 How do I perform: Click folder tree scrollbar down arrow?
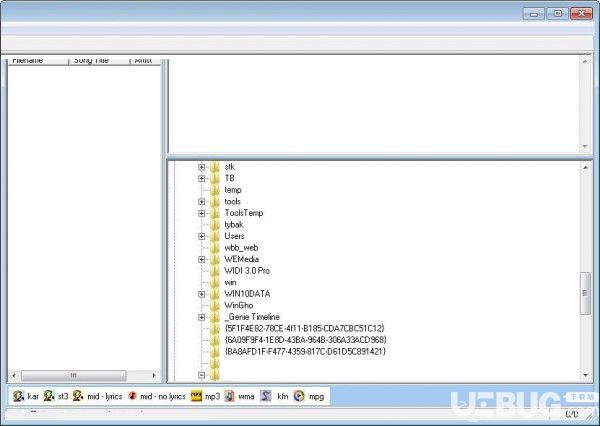tap(585, 375)
